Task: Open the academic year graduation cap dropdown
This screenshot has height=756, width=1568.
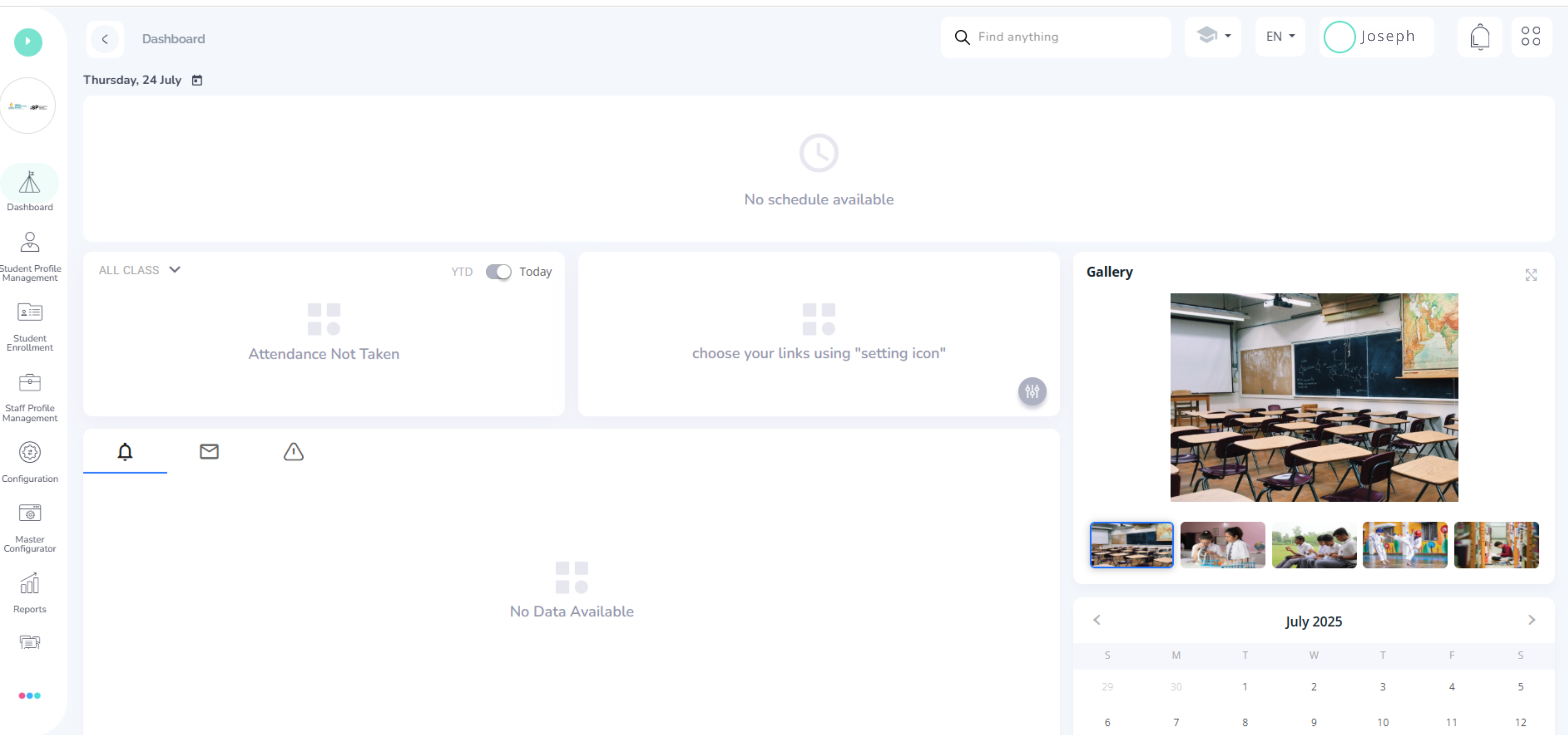Action: click(x=1212, y=36)
